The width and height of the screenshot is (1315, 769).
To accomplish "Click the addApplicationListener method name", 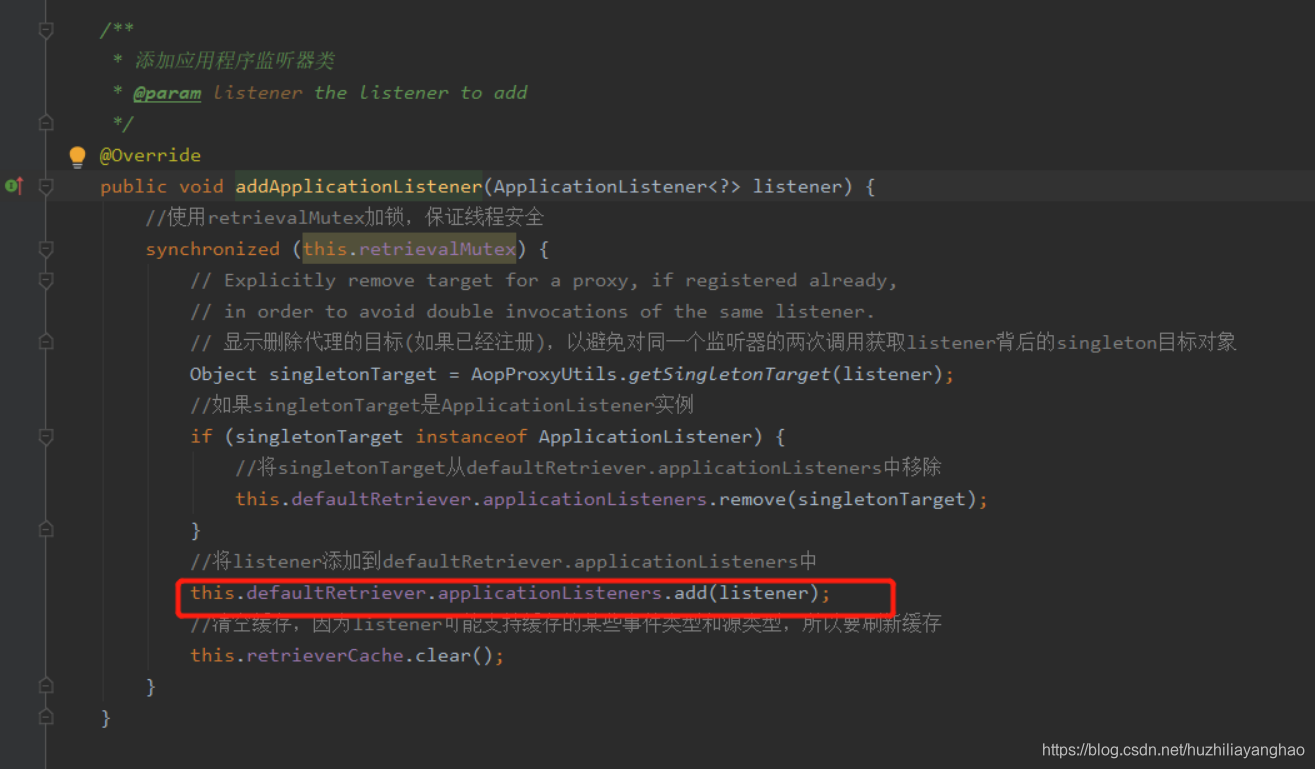I will 359,187.
